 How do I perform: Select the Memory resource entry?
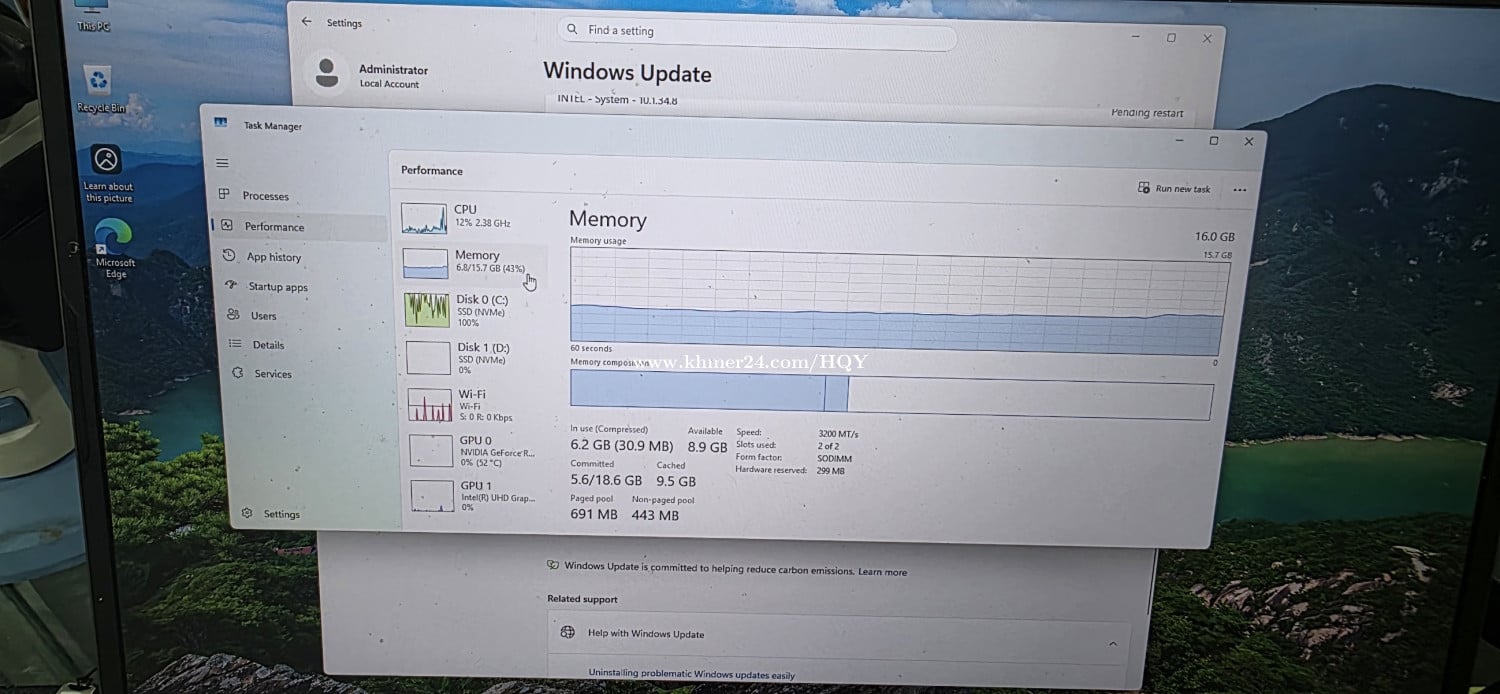472,263
